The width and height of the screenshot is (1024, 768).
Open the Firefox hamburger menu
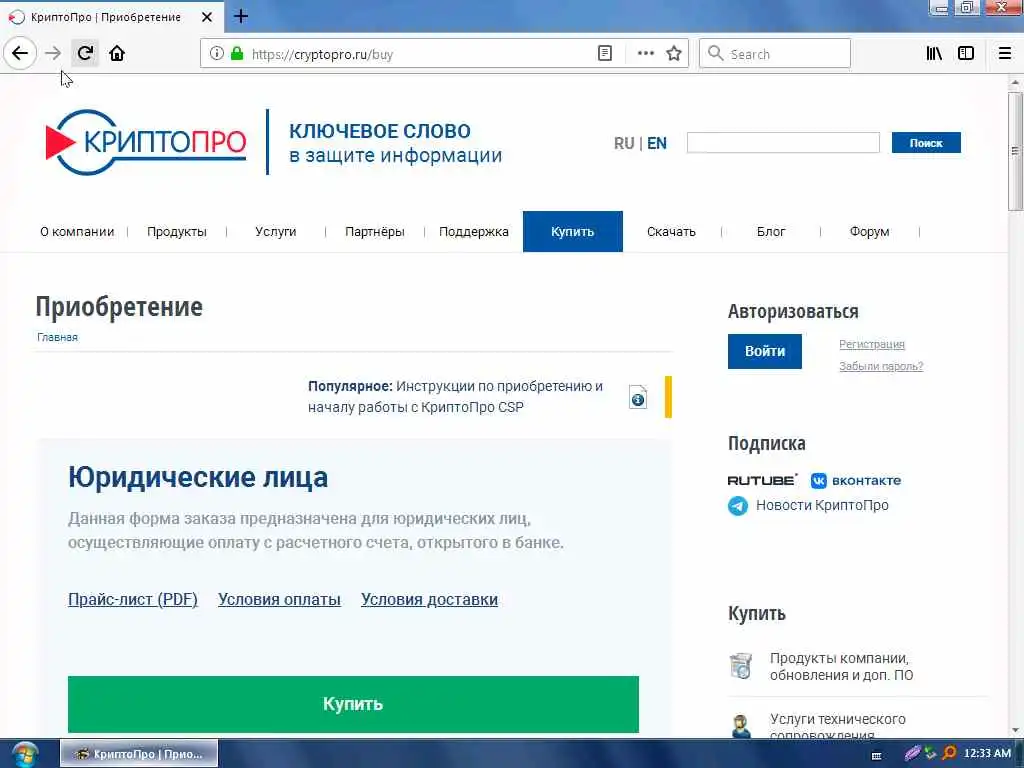point(1005,54)
